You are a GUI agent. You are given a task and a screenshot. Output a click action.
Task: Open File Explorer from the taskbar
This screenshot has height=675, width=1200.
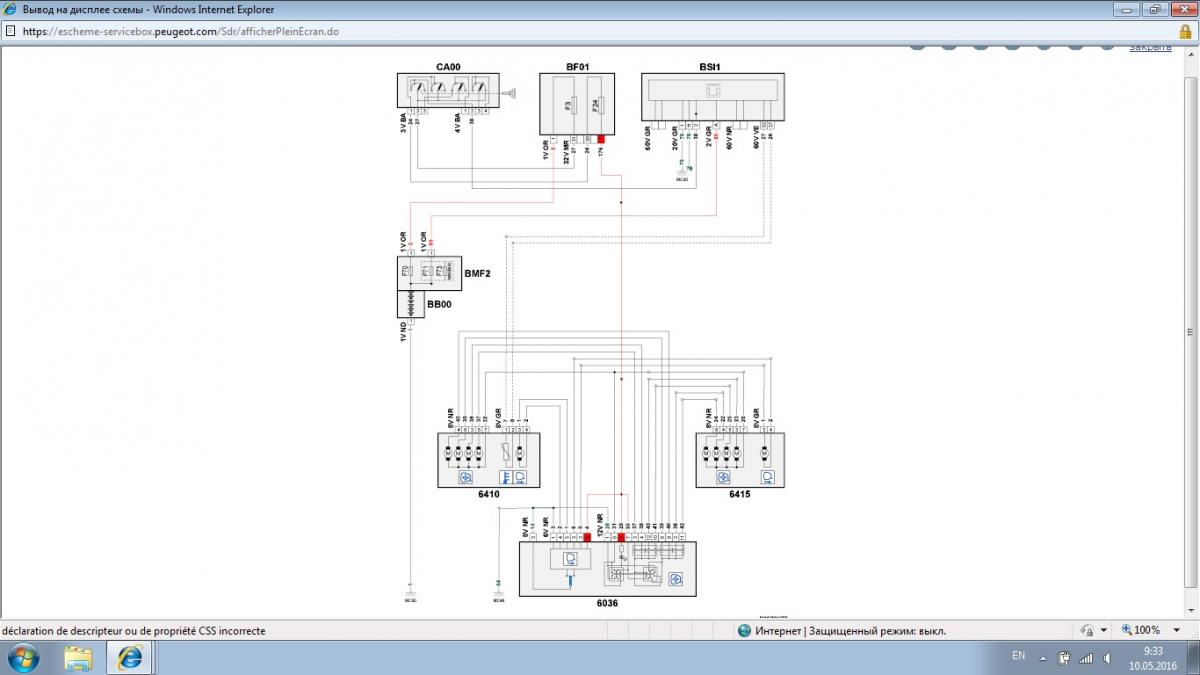[x=78, y=657]
